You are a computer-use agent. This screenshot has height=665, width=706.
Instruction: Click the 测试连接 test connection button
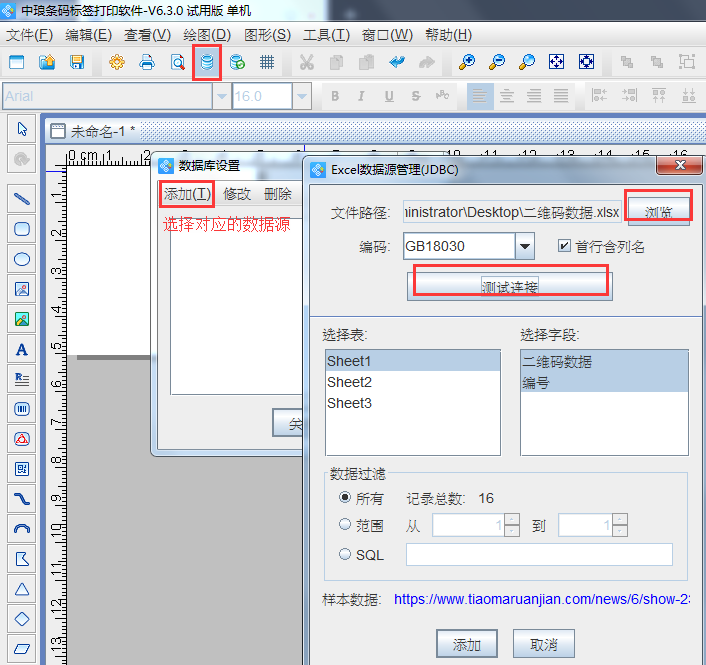coord(510,286)
